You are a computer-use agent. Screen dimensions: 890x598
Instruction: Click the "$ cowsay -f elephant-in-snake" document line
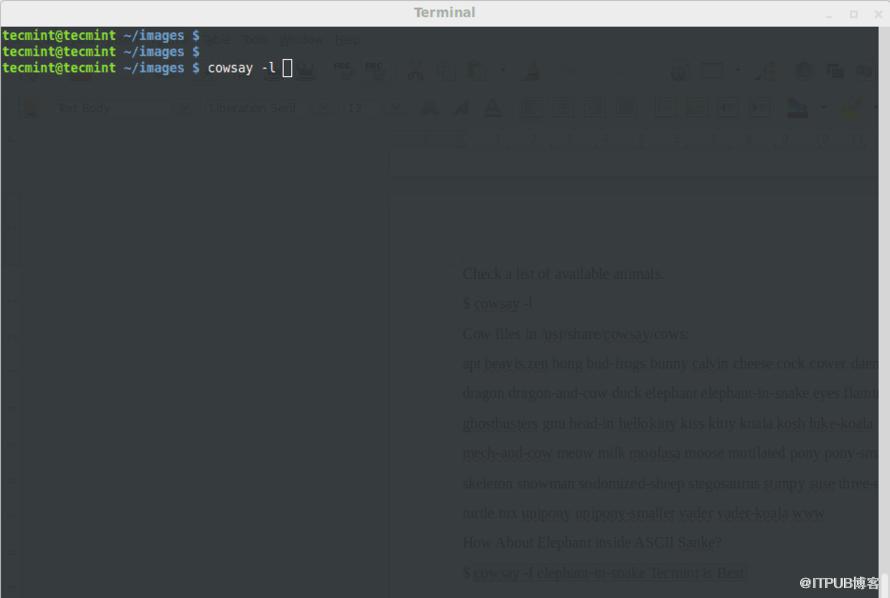[604, 572]
